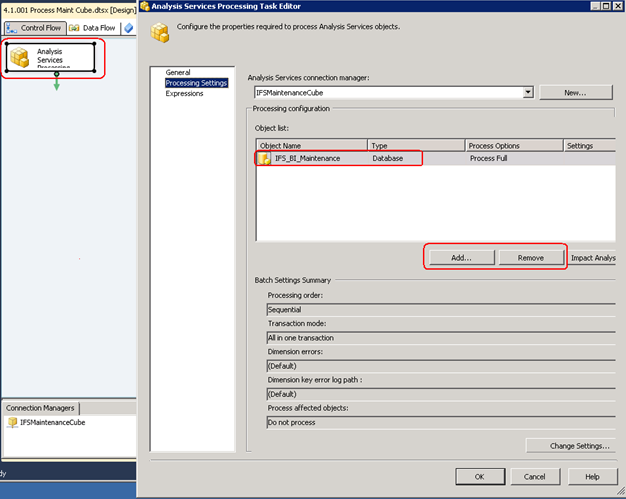The width and height of the screenshot is (626, 499).
Task: Click the IFS_BI_Maintenance database icon
Action: pos(264,158)
